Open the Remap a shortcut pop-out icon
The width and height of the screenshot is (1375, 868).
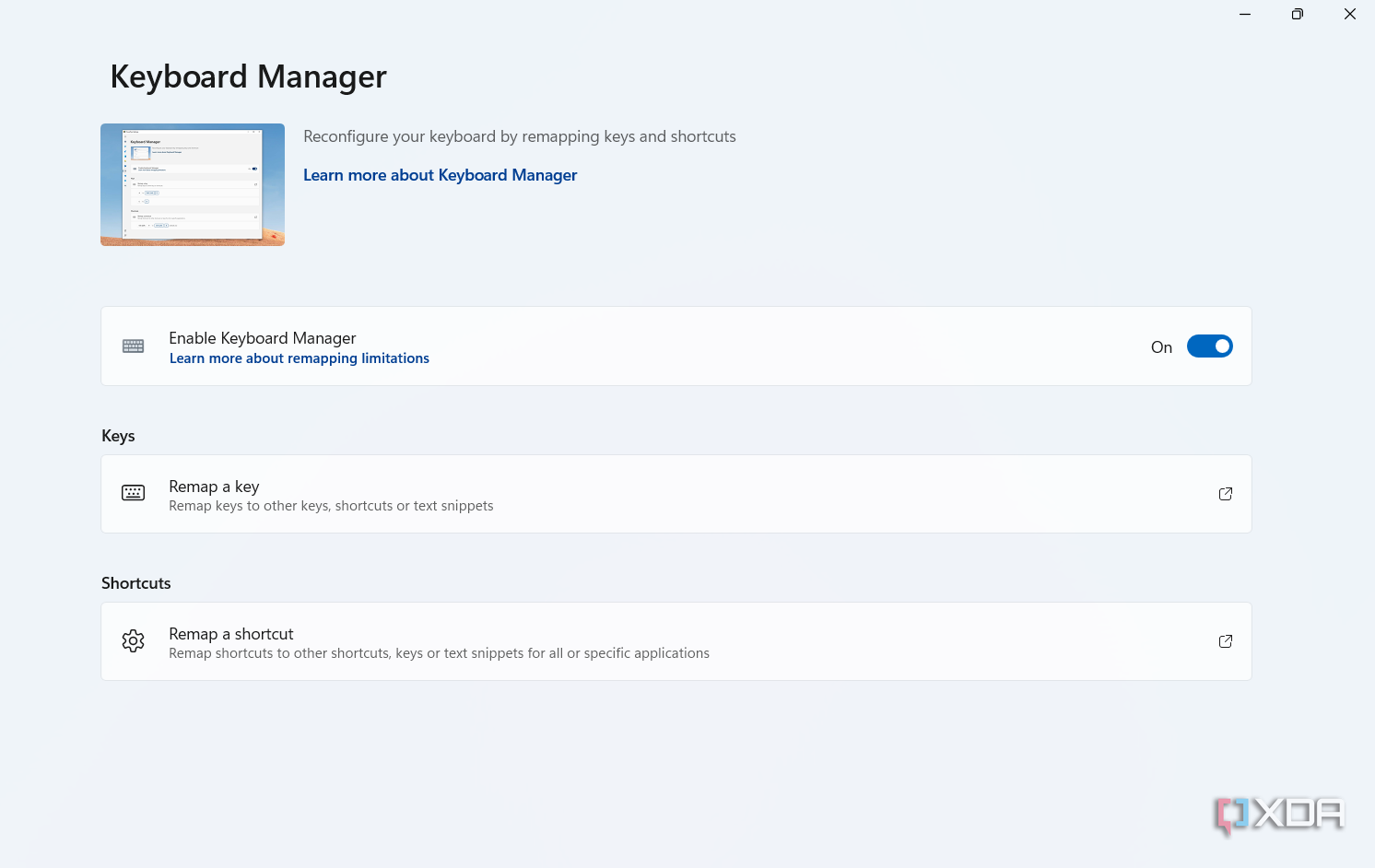[1226, 641]
